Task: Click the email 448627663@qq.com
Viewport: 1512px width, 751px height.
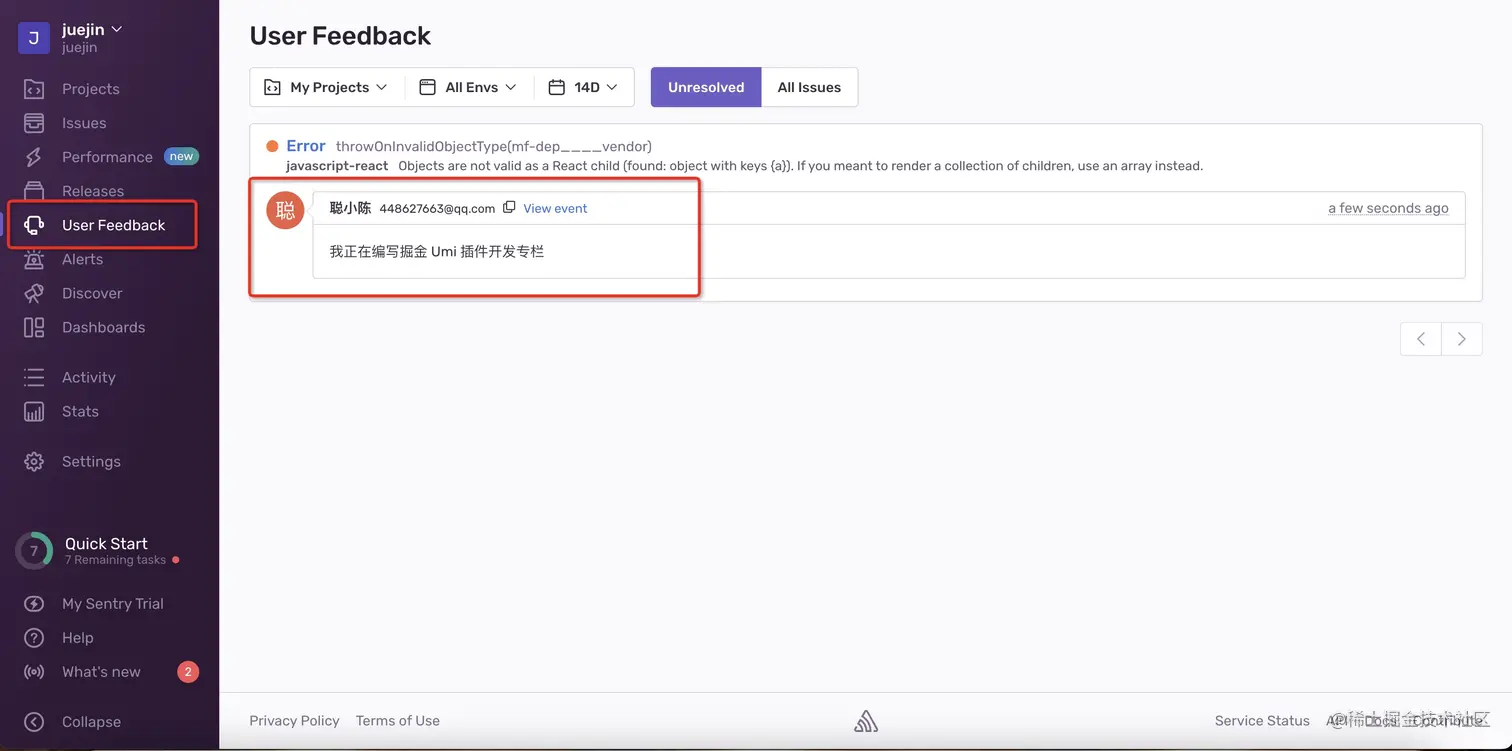Action: click(x=437, y=208)
